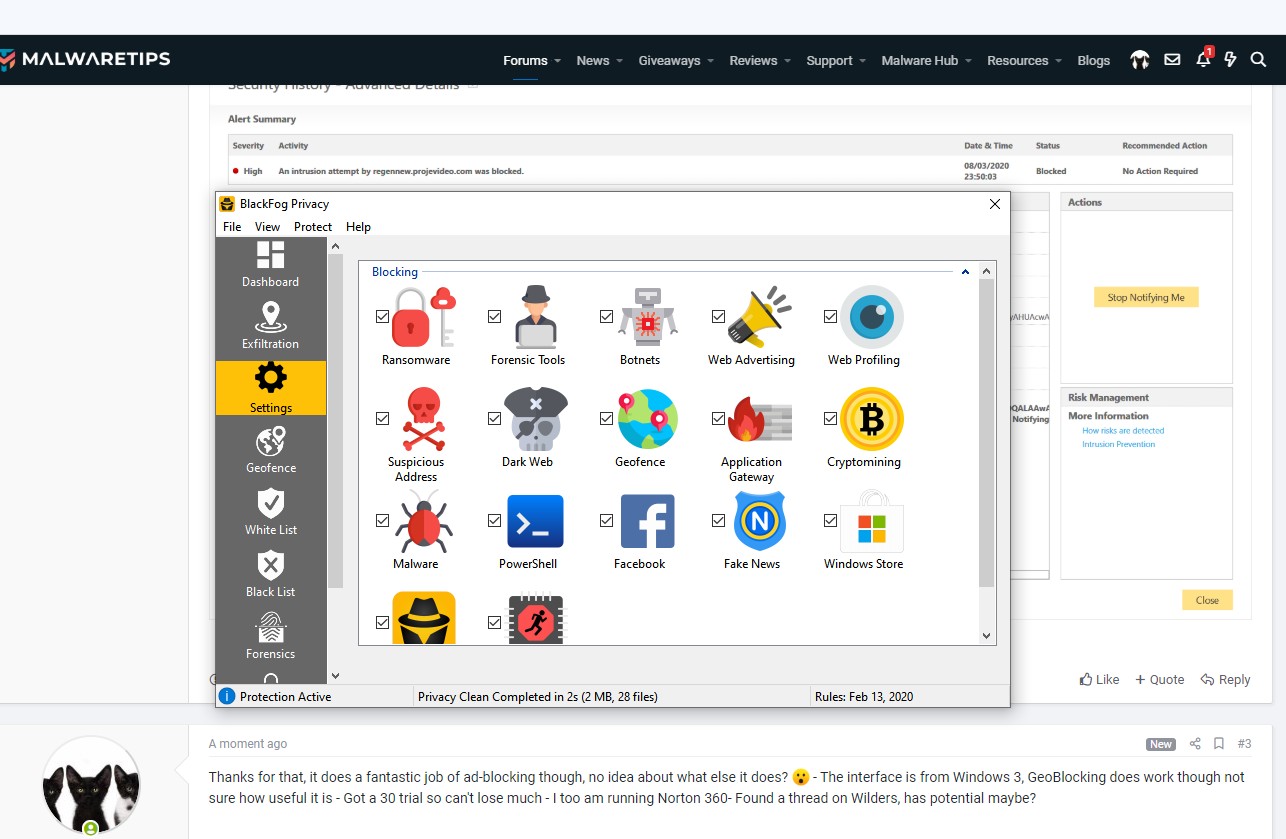Viewport: 1286px width, 839px height.
Task: Disable the Dark Web checkbox
Action: pyautogui.click(x=494, y=418)
